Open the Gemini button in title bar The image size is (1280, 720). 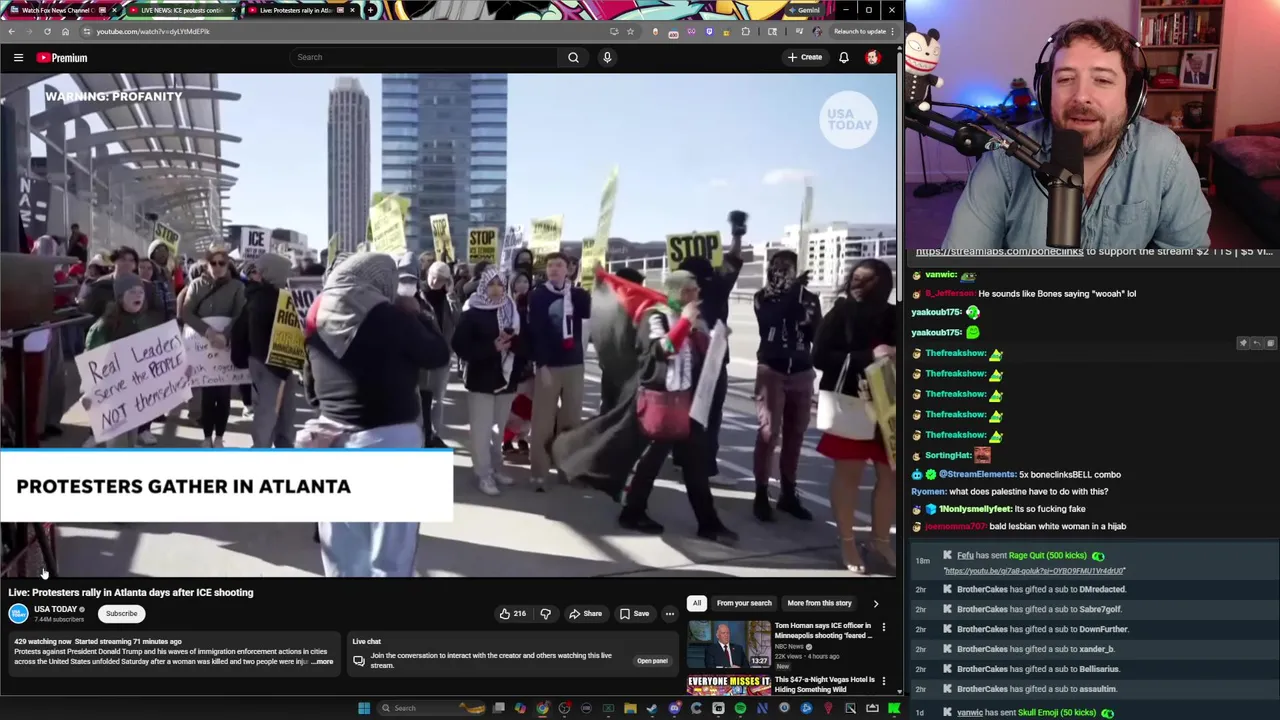pyautogui.click(x=803, y=10)
